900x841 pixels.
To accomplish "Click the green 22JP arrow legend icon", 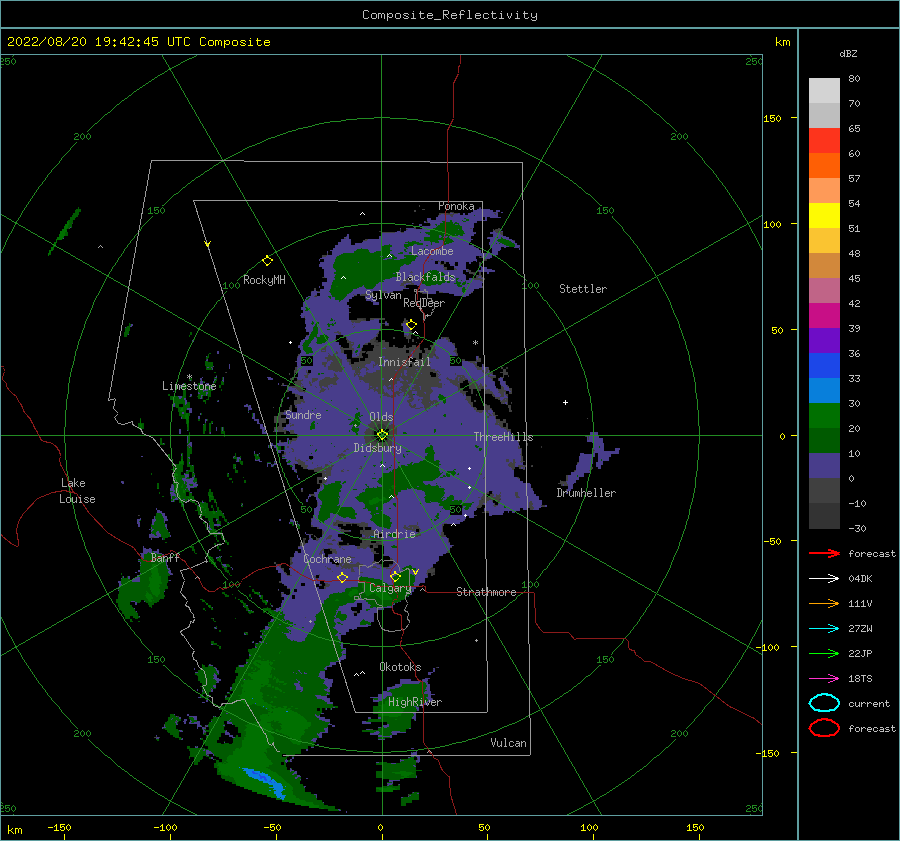I will pos(824,653).
